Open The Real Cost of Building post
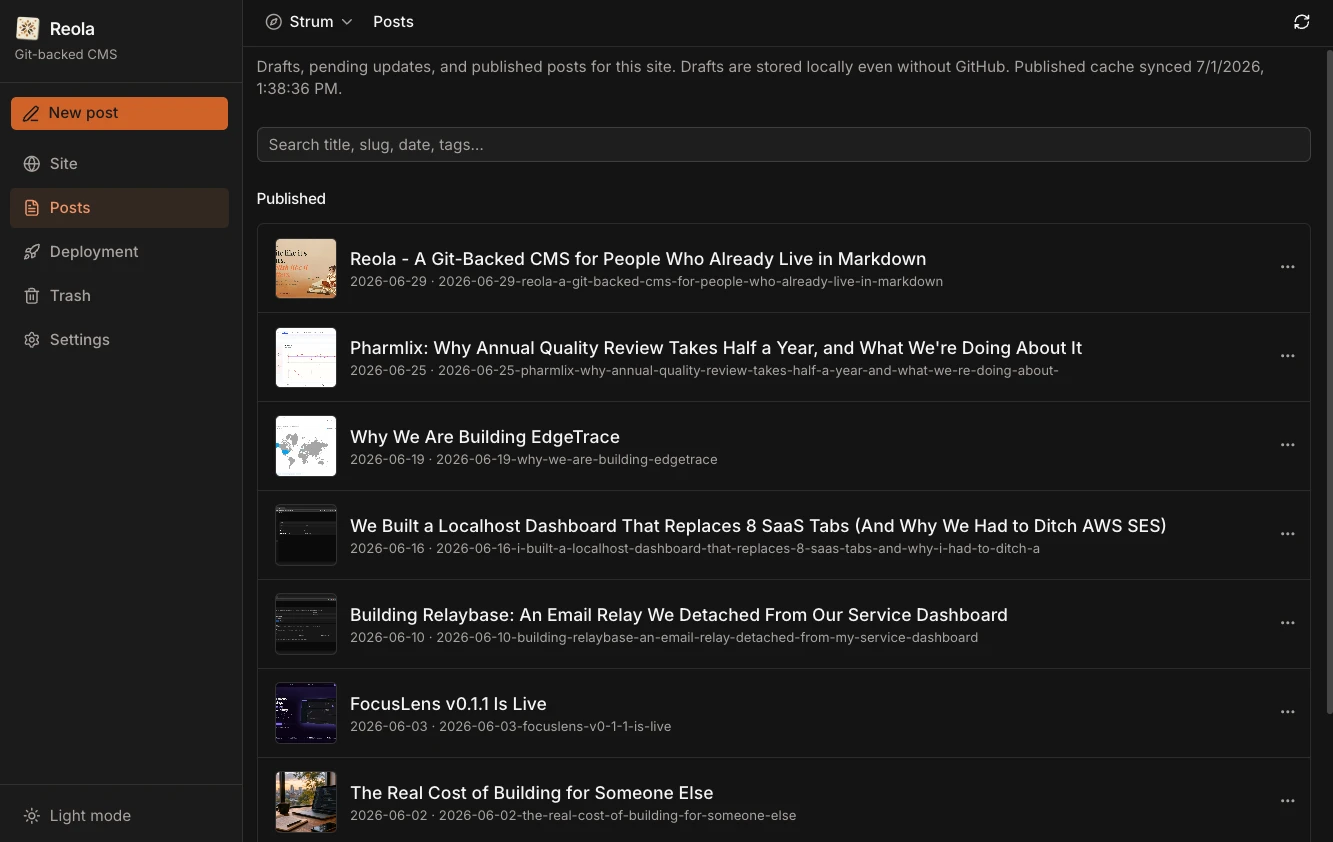1333x842 pixels. click(532, 793)
